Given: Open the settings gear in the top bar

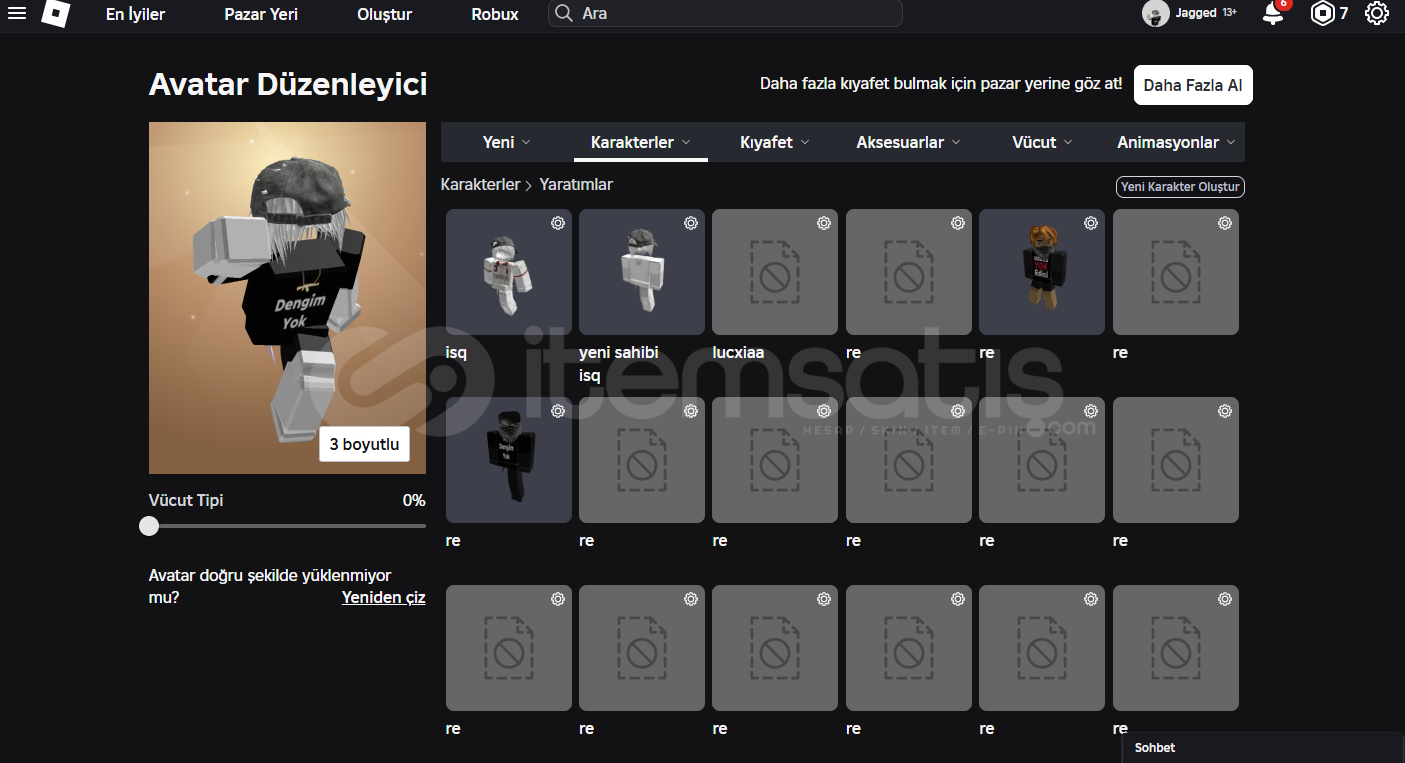Looking at the screenshot, I should [1377, 13].
